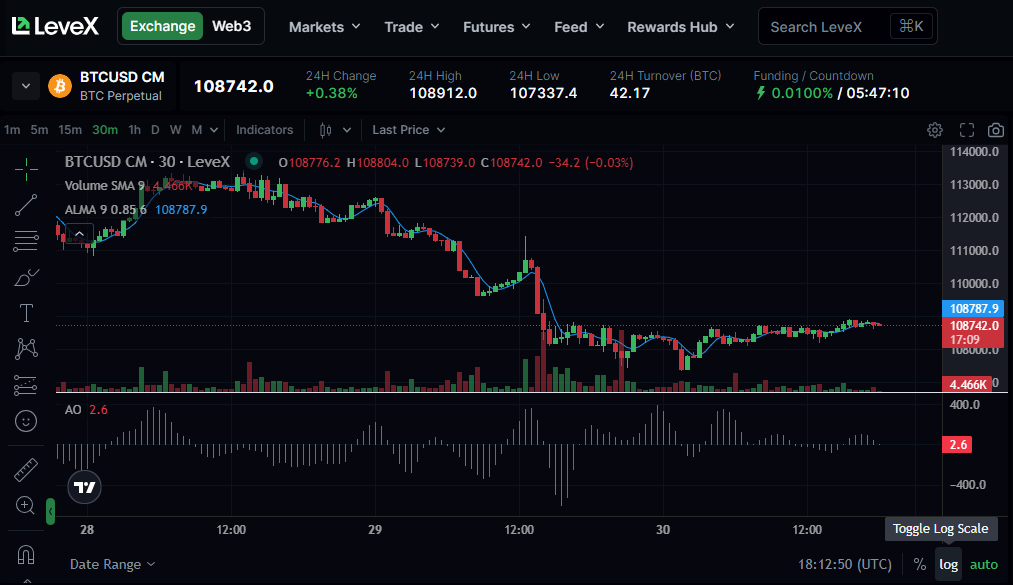1013x585 pixels.
Task: Click the LeveX logo
Action: tap(55, 26)
